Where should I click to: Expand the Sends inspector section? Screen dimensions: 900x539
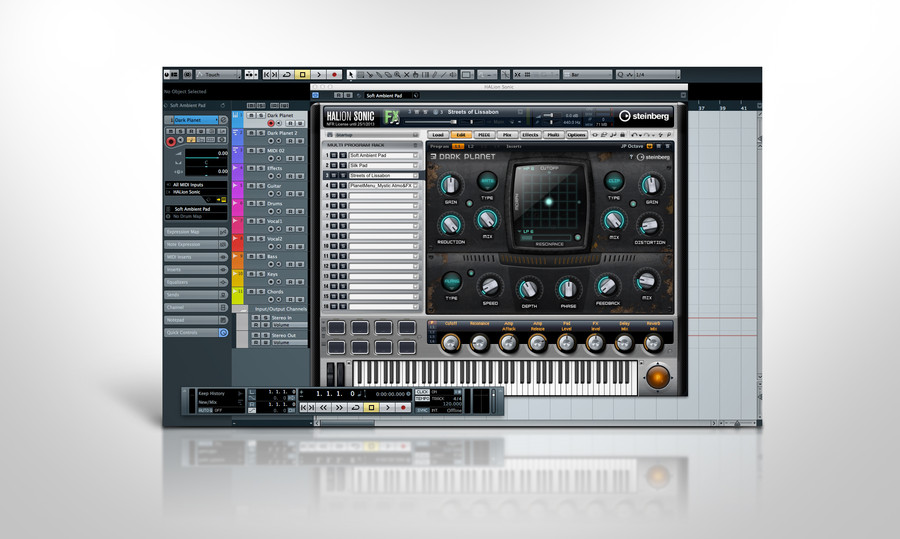click(x=196, y=294)
